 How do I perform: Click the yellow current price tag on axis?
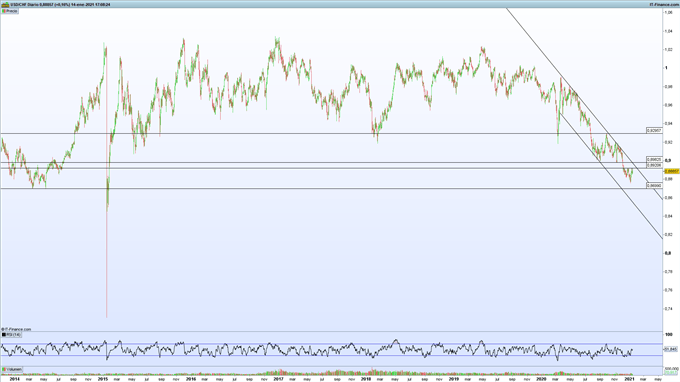[671, 171]
